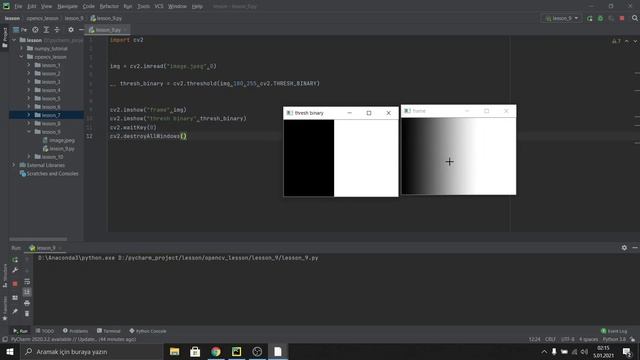Expand the lesson_4 folder
Image resolution: width=640 pixels, height=360 pixels.
tap(29, 90)
